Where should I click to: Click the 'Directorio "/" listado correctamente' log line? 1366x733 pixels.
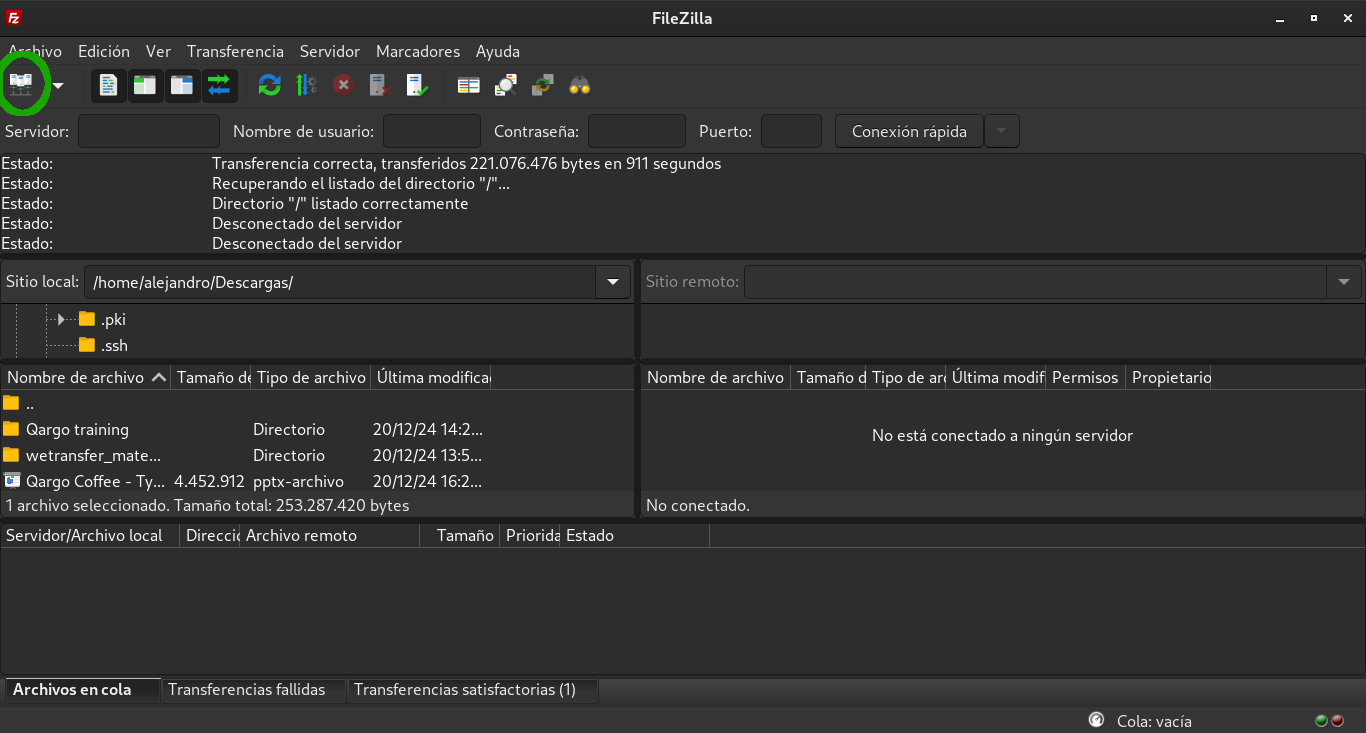click(x=340, y=203)
